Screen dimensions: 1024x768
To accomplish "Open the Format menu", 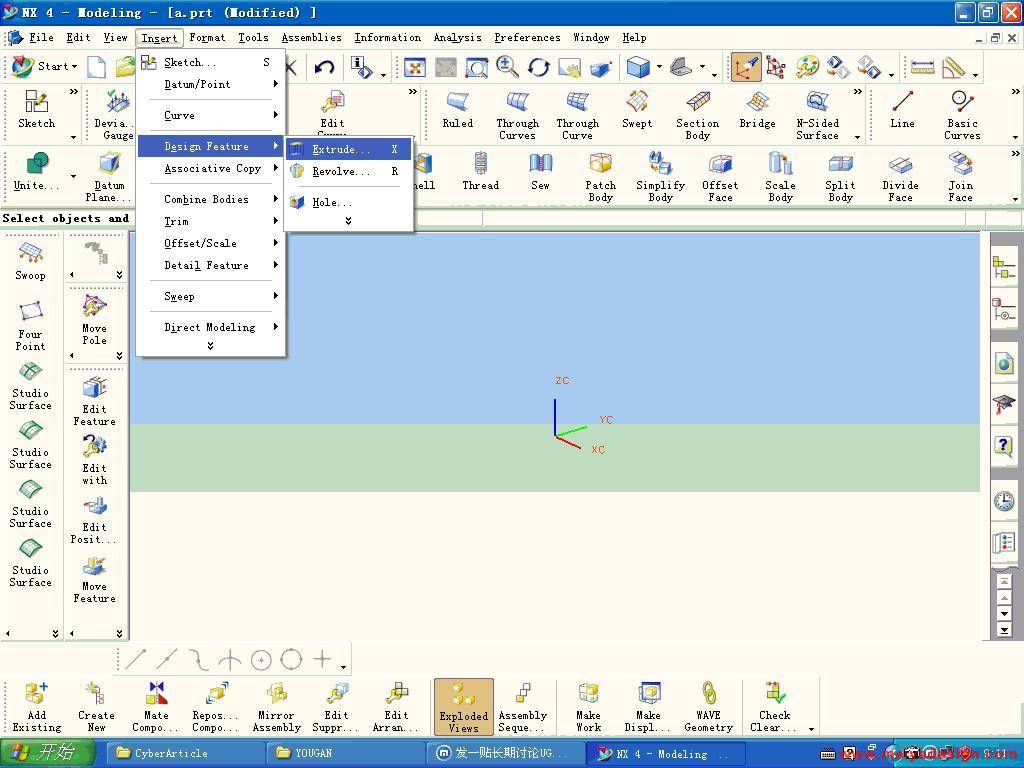I will 207,38.
